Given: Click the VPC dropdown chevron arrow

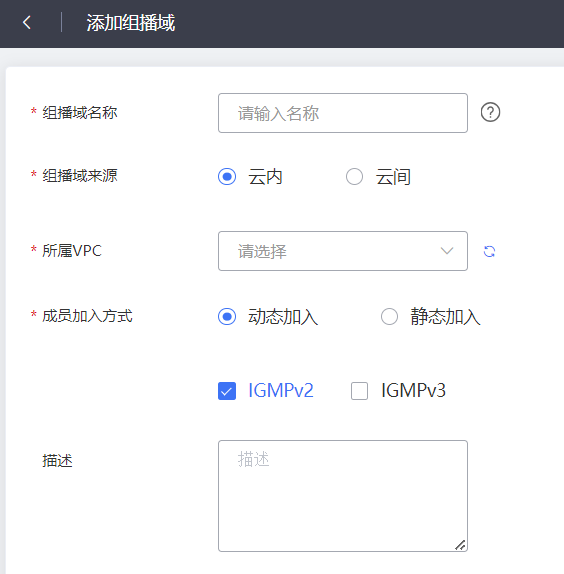Looking at the screenshot, I should [x=447, y=251].
